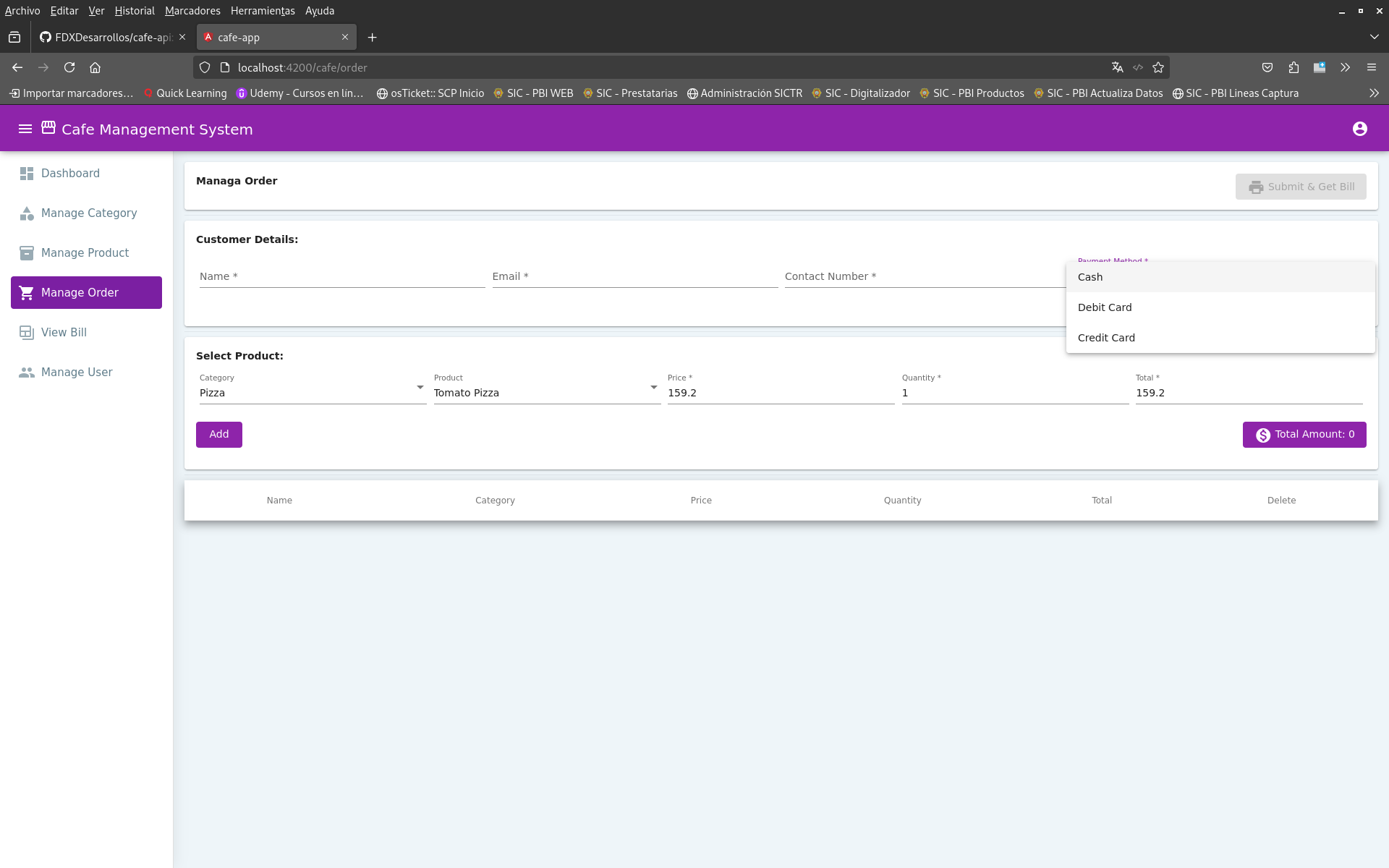Open the Herramientas menu

263,11
